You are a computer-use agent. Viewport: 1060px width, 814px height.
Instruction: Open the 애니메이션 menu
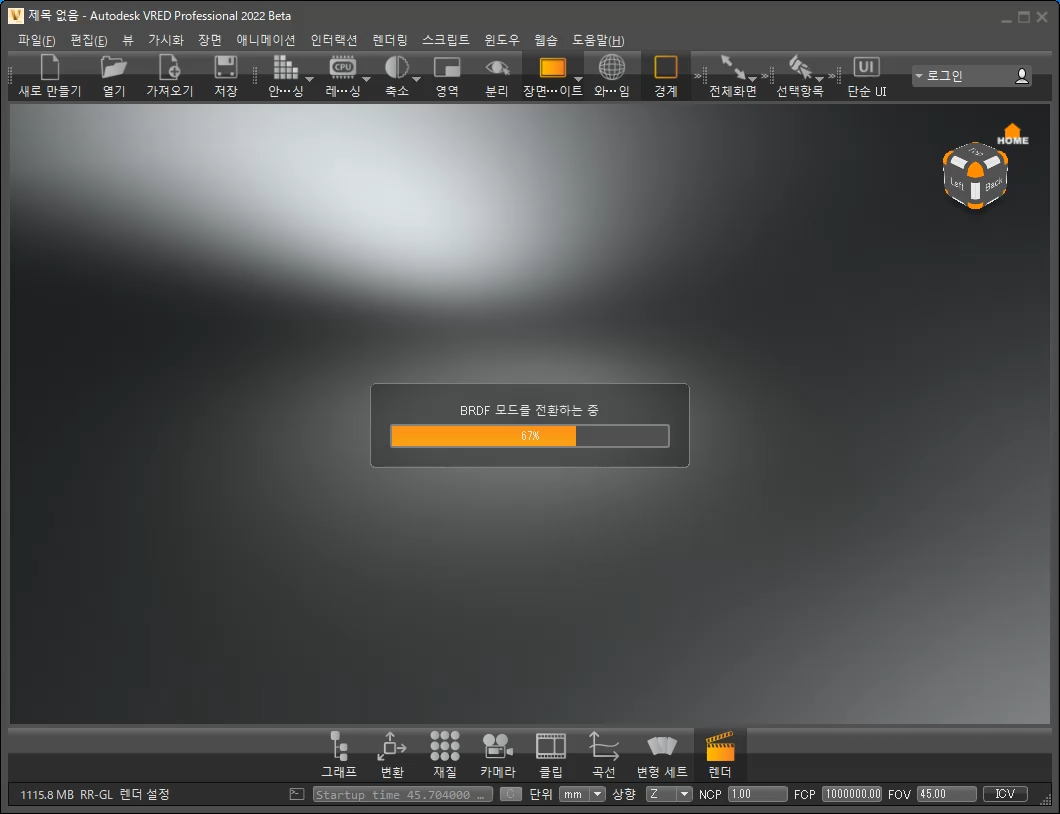[268, 40]
